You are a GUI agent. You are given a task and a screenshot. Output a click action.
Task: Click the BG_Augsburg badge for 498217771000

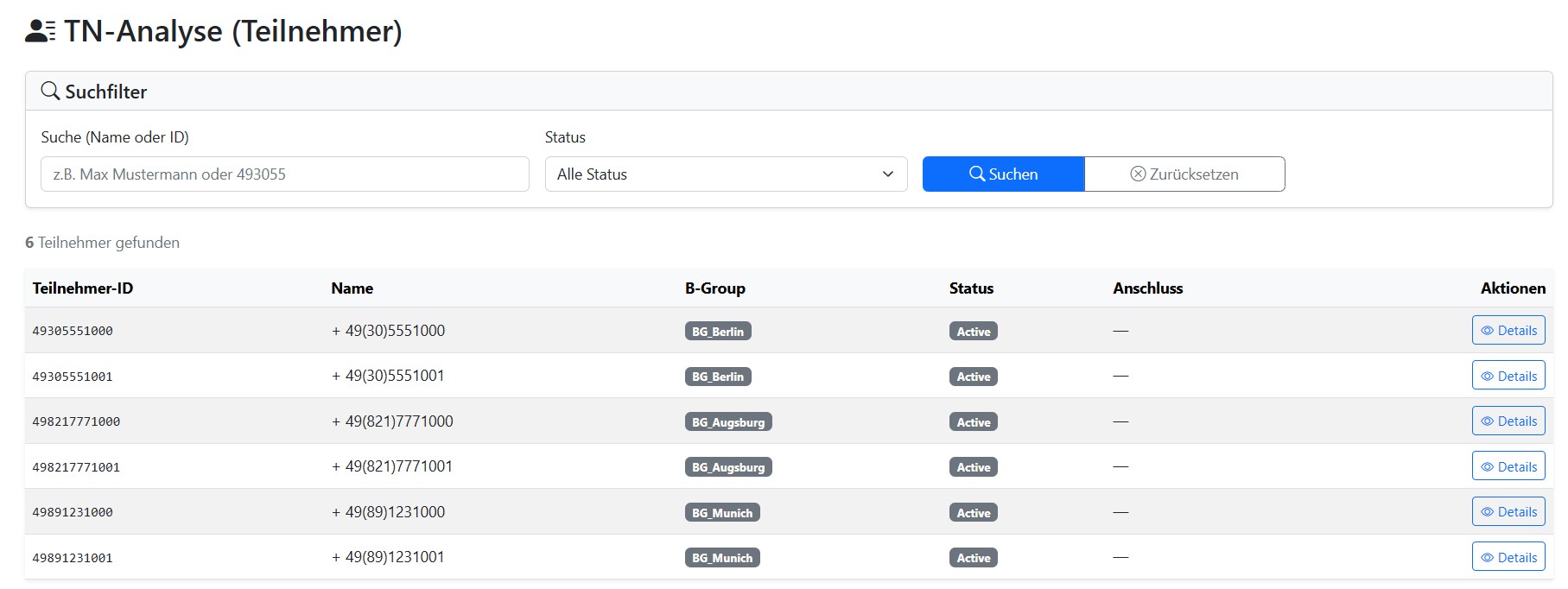(727, 422)
